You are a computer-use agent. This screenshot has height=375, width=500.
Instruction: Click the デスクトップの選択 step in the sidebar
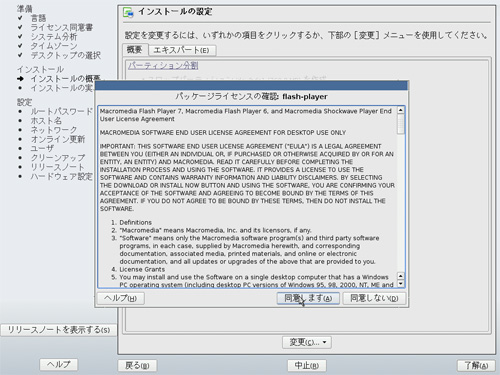click(x=66, y=55)
